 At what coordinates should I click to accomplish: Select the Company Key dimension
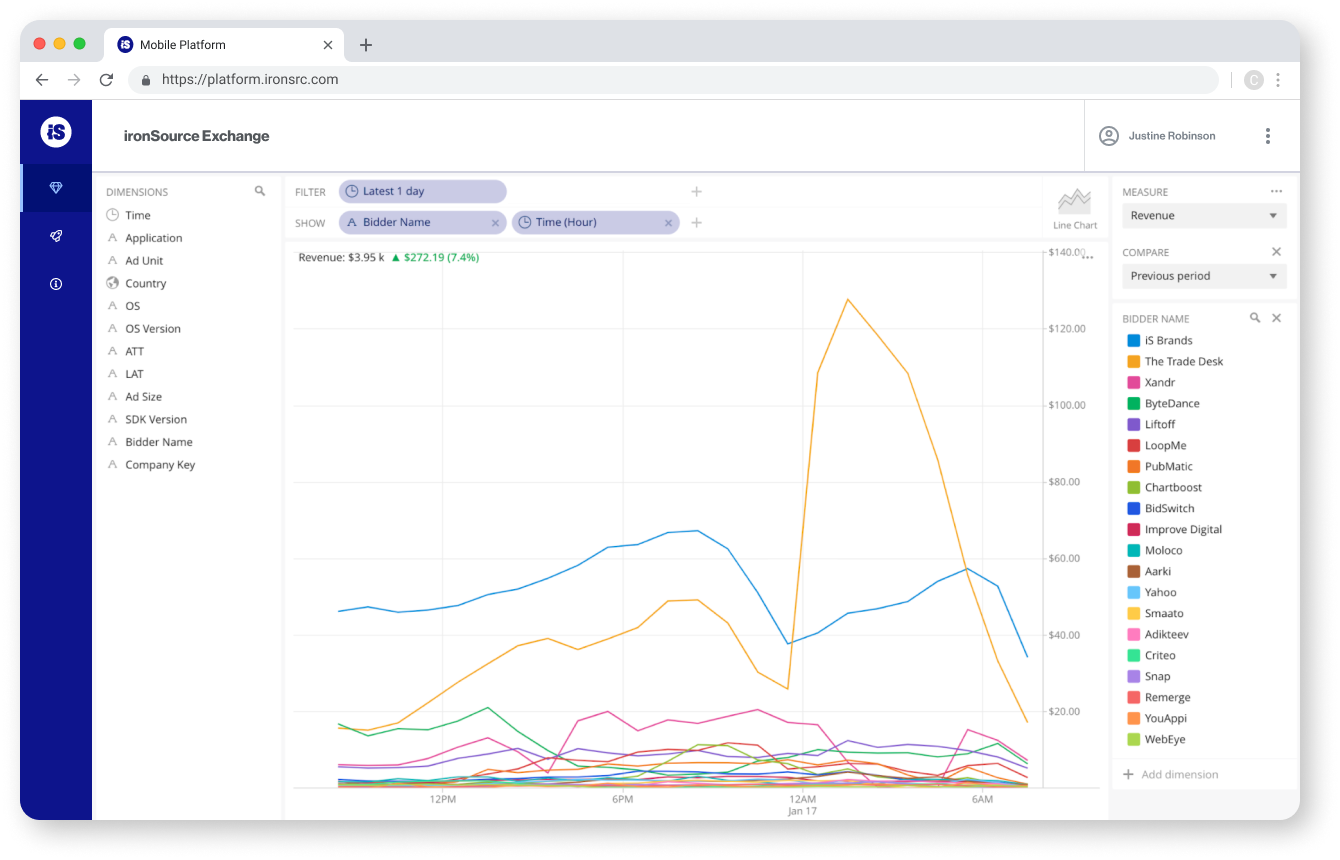[x=160, y=465]
